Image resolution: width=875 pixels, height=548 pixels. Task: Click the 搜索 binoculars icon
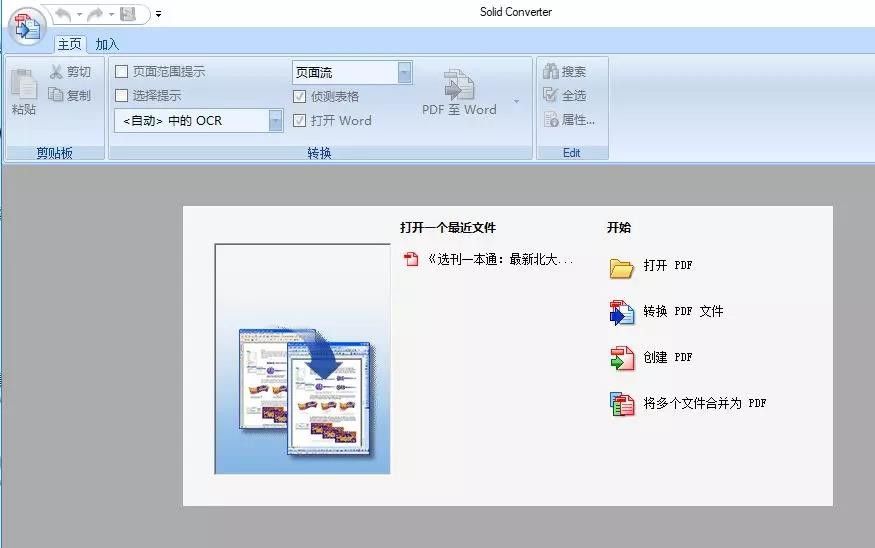coord(551,71)
